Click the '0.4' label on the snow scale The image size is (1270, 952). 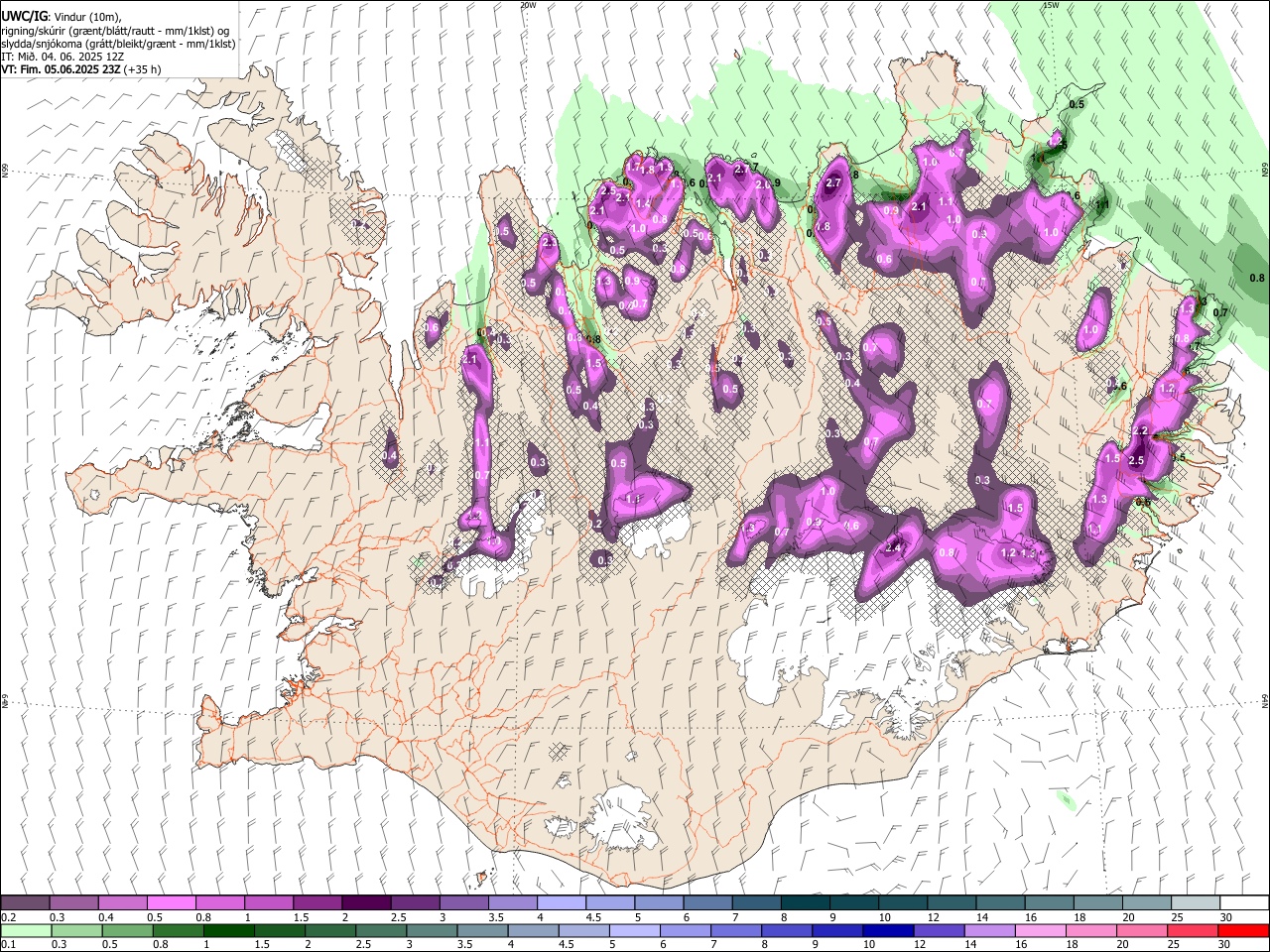tap(106, 917)
